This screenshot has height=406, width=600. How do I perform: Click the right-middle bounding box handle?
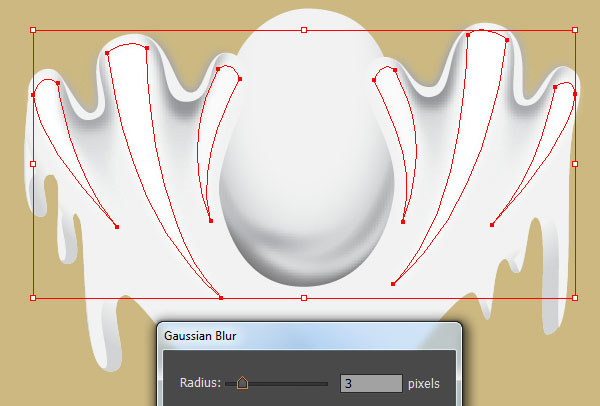click(x=575, y=164)
